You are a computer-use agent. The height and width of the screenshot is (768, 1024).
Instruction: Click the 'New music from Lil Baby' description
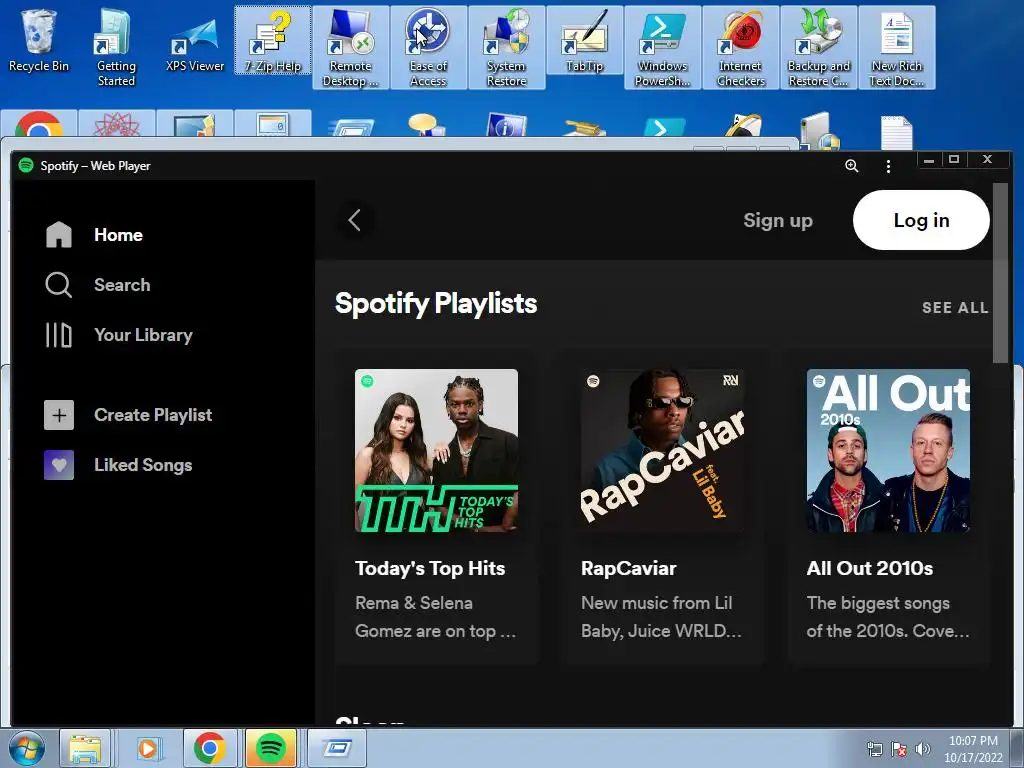(661, 616)
